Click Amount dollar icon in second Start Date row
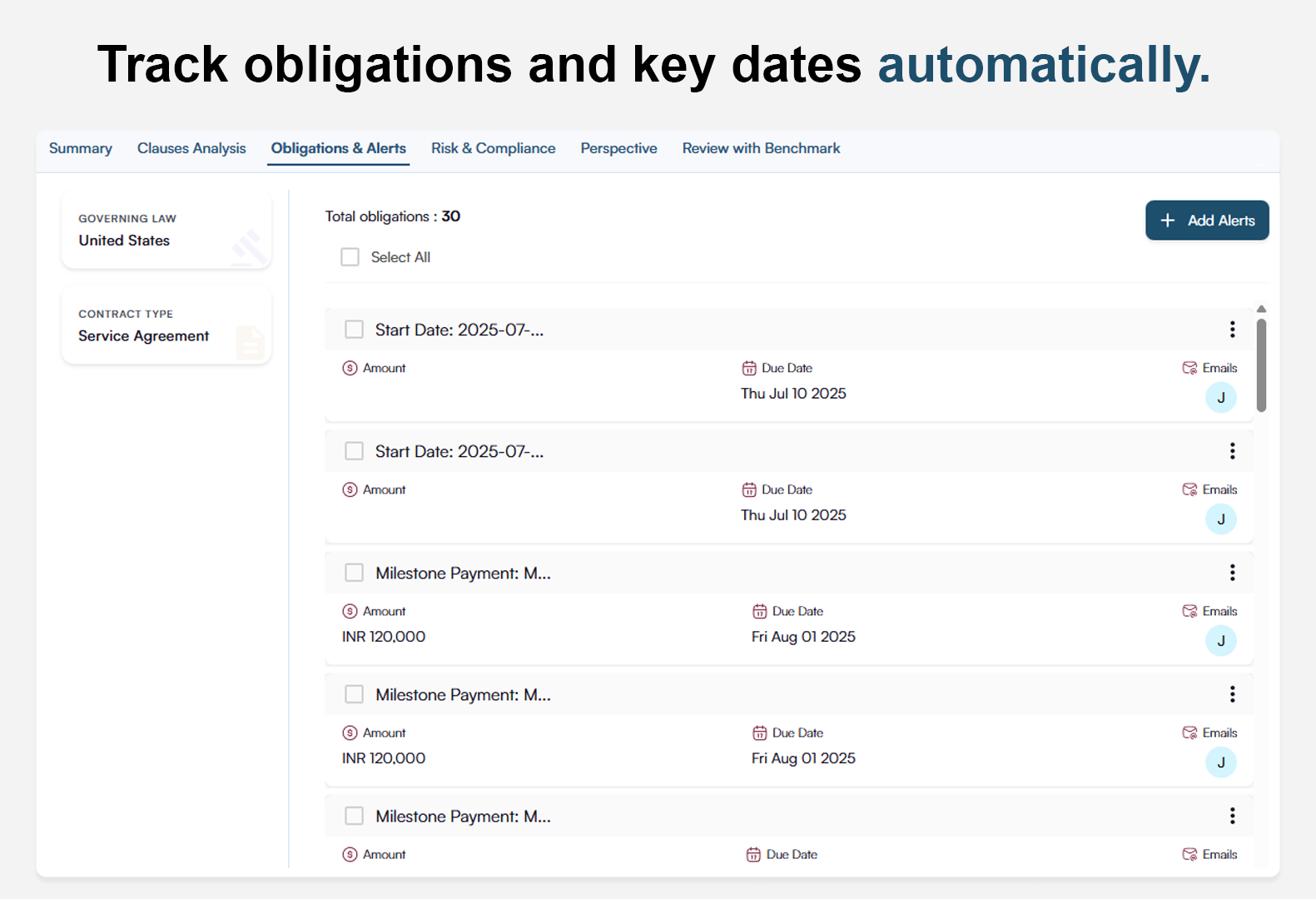This screenshot has height=899, width=1316. coord(350,489)
